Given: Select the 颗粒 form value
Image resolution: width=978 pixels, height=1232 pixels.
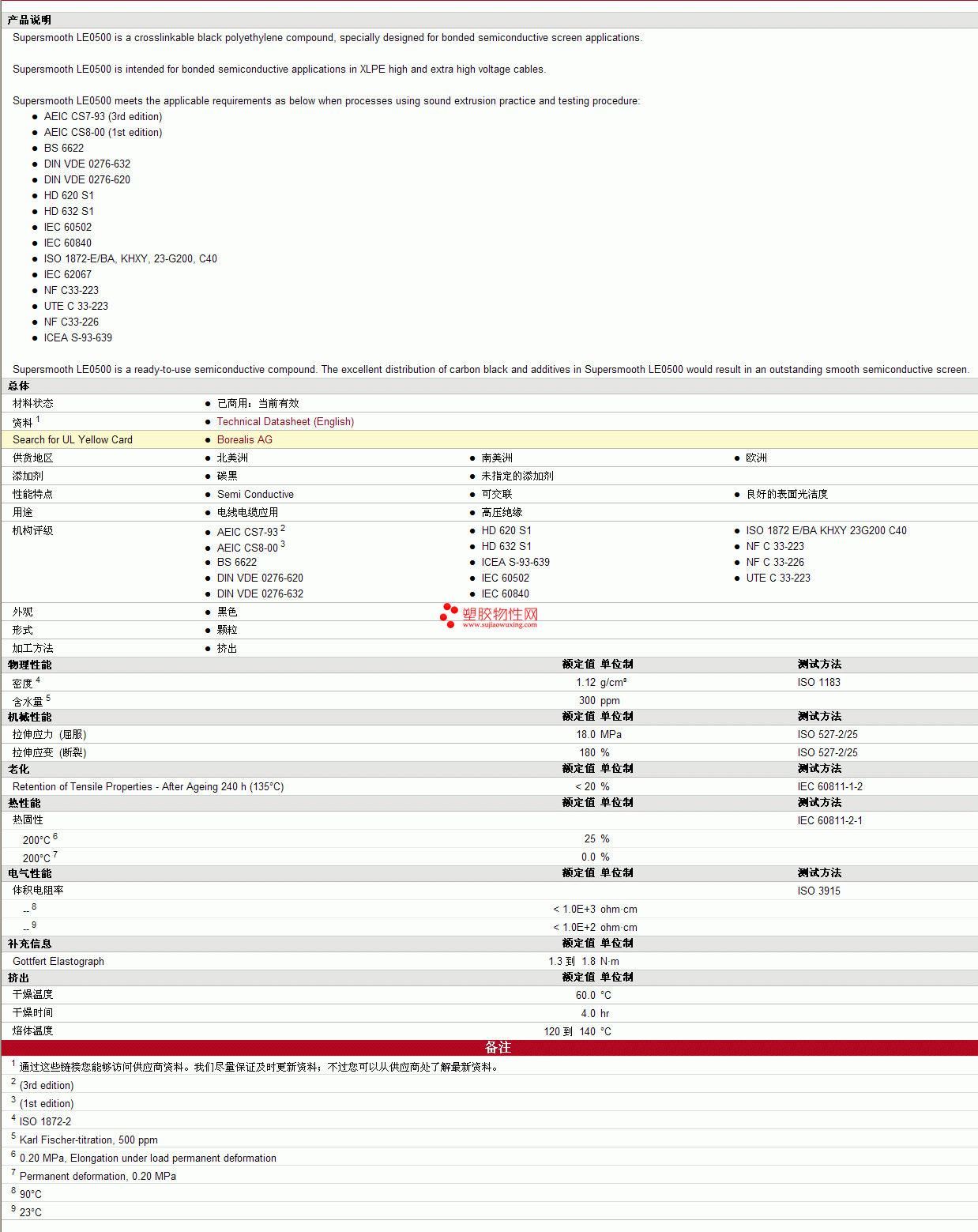Looking at the screenshot, I should pyautogui.click(x=228, y=631).
